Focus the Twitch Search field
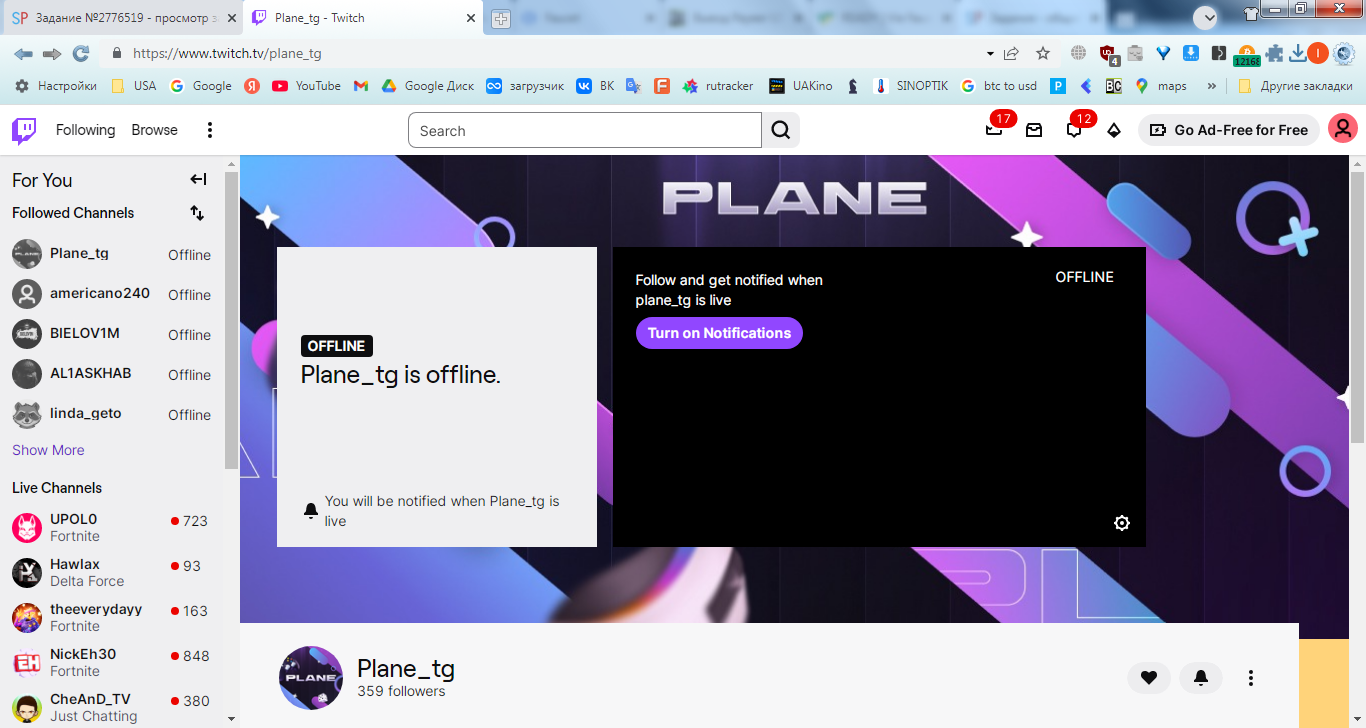The image size is (1366, 728). [585, 130]
